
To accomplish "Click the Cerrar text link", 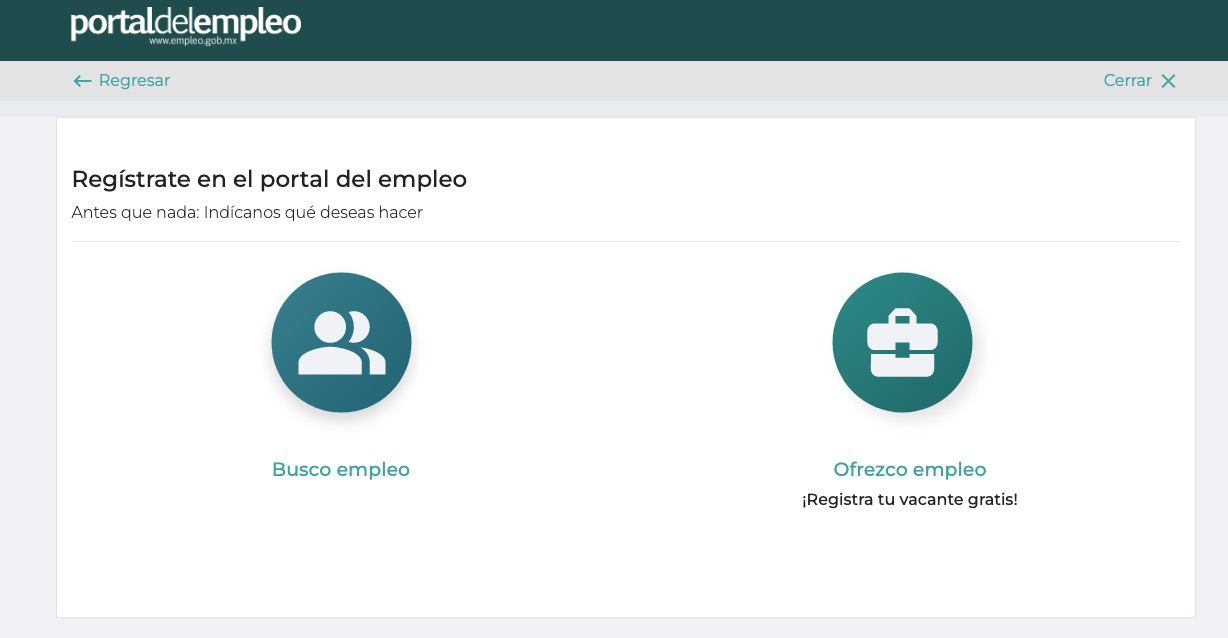I will (1127, 80).
